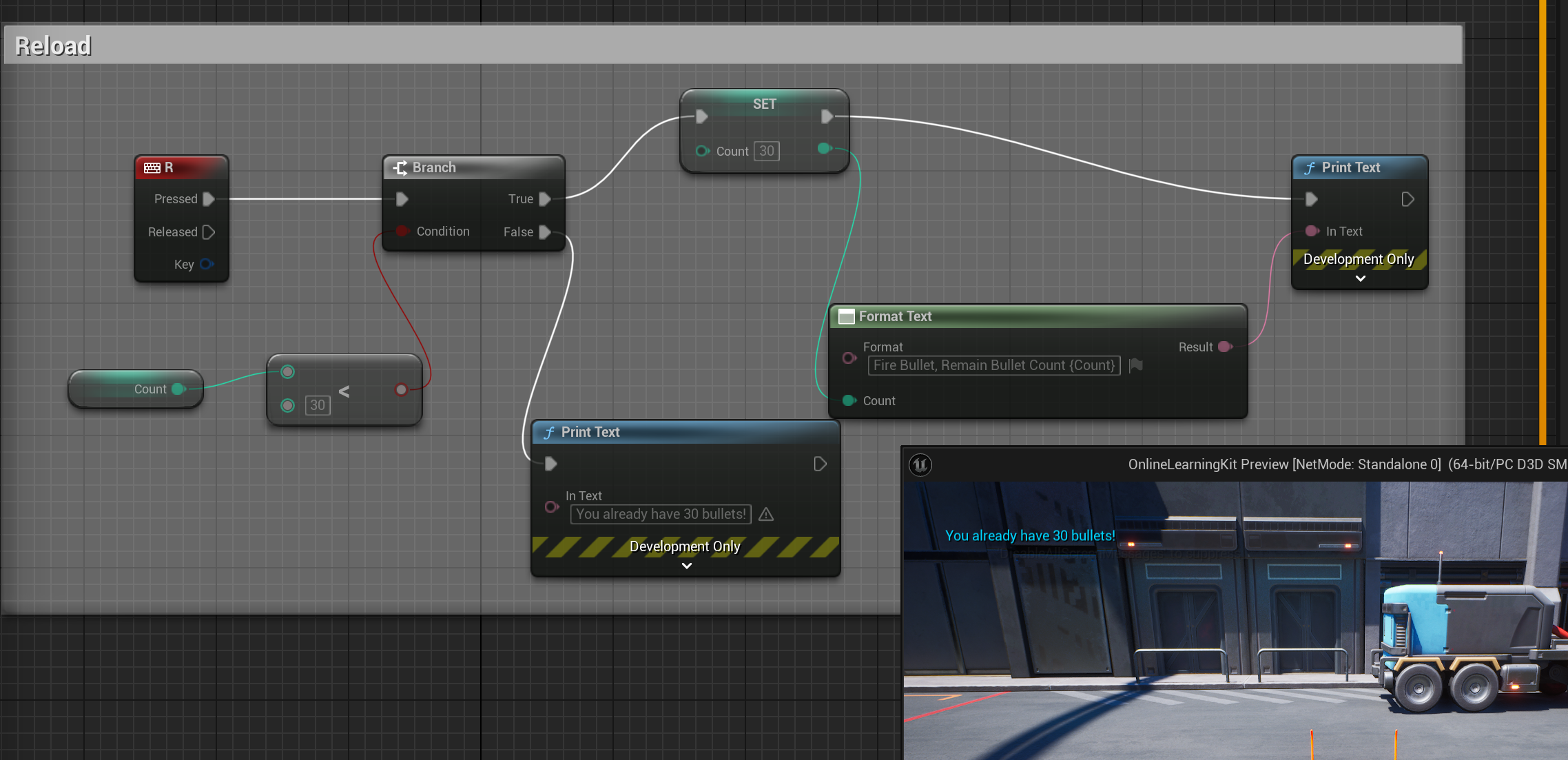Viewport: 1568px width, 760px height.
Task: Click the Branch node icon
Action: 400,167
